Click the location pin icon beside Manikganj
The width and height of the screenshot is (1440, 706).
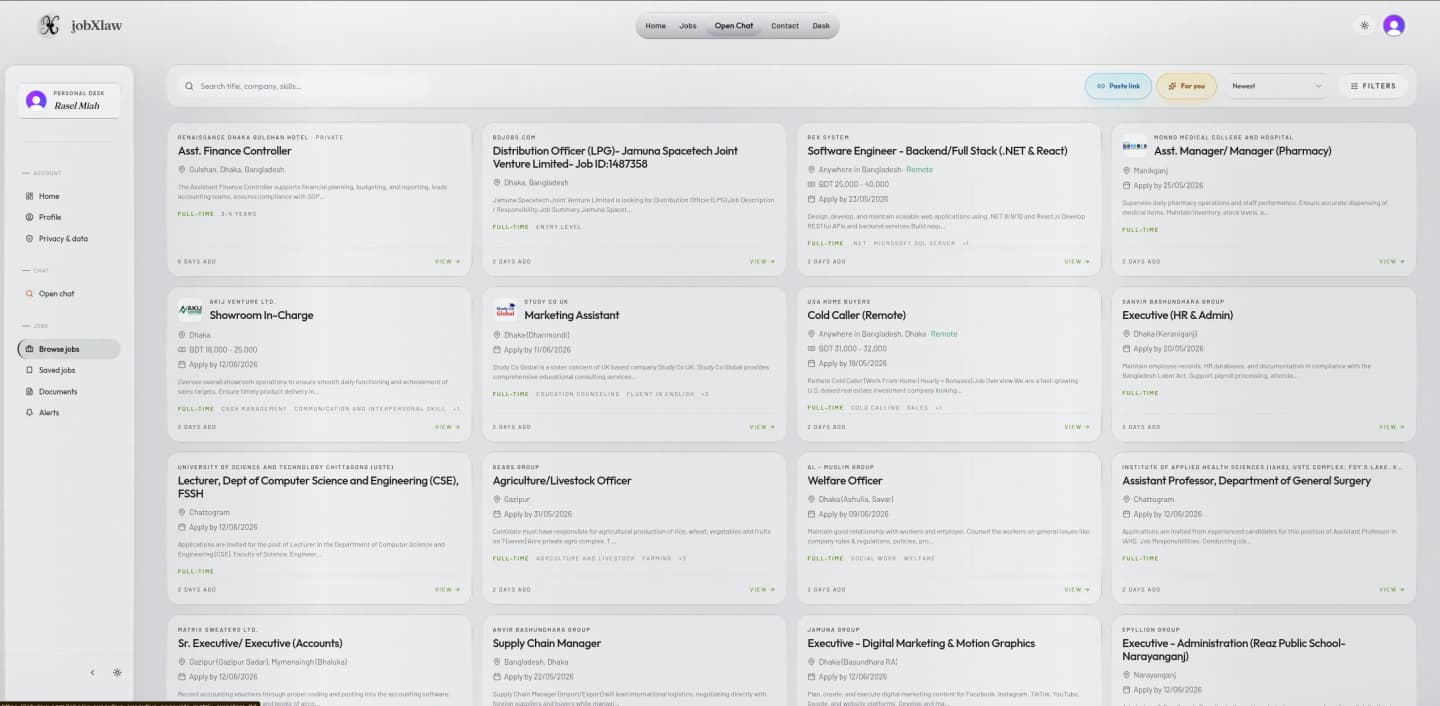1126,171
